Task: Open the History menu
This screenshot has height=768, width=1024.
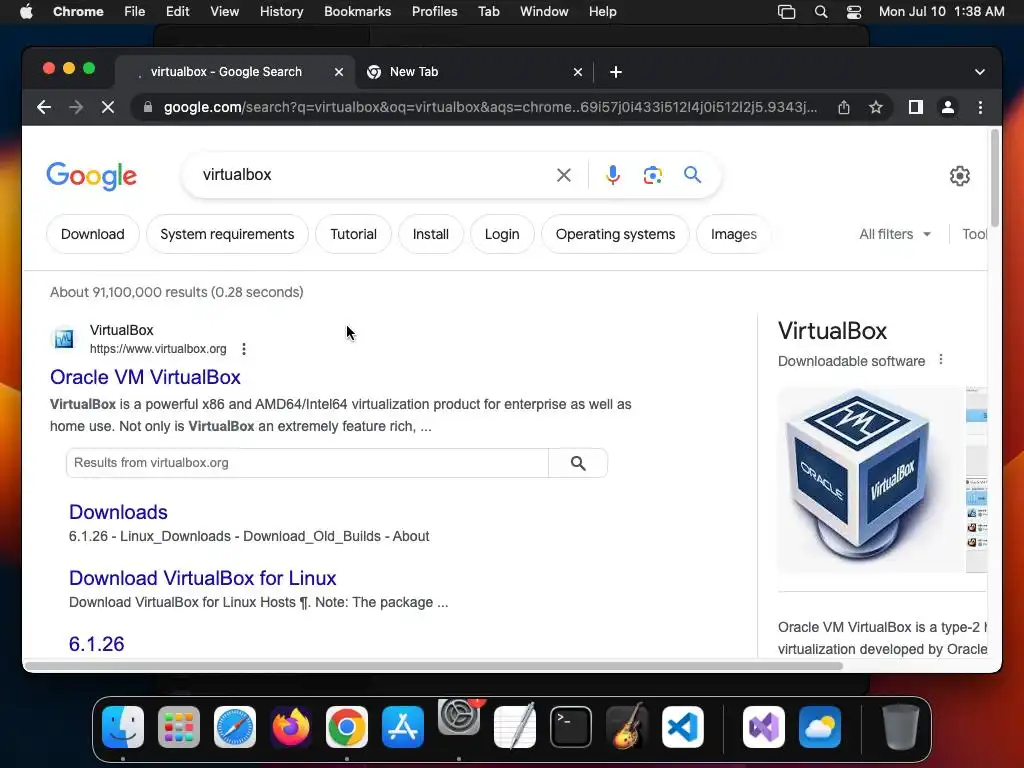Action: pyautogui.click(x=281, y=12)
